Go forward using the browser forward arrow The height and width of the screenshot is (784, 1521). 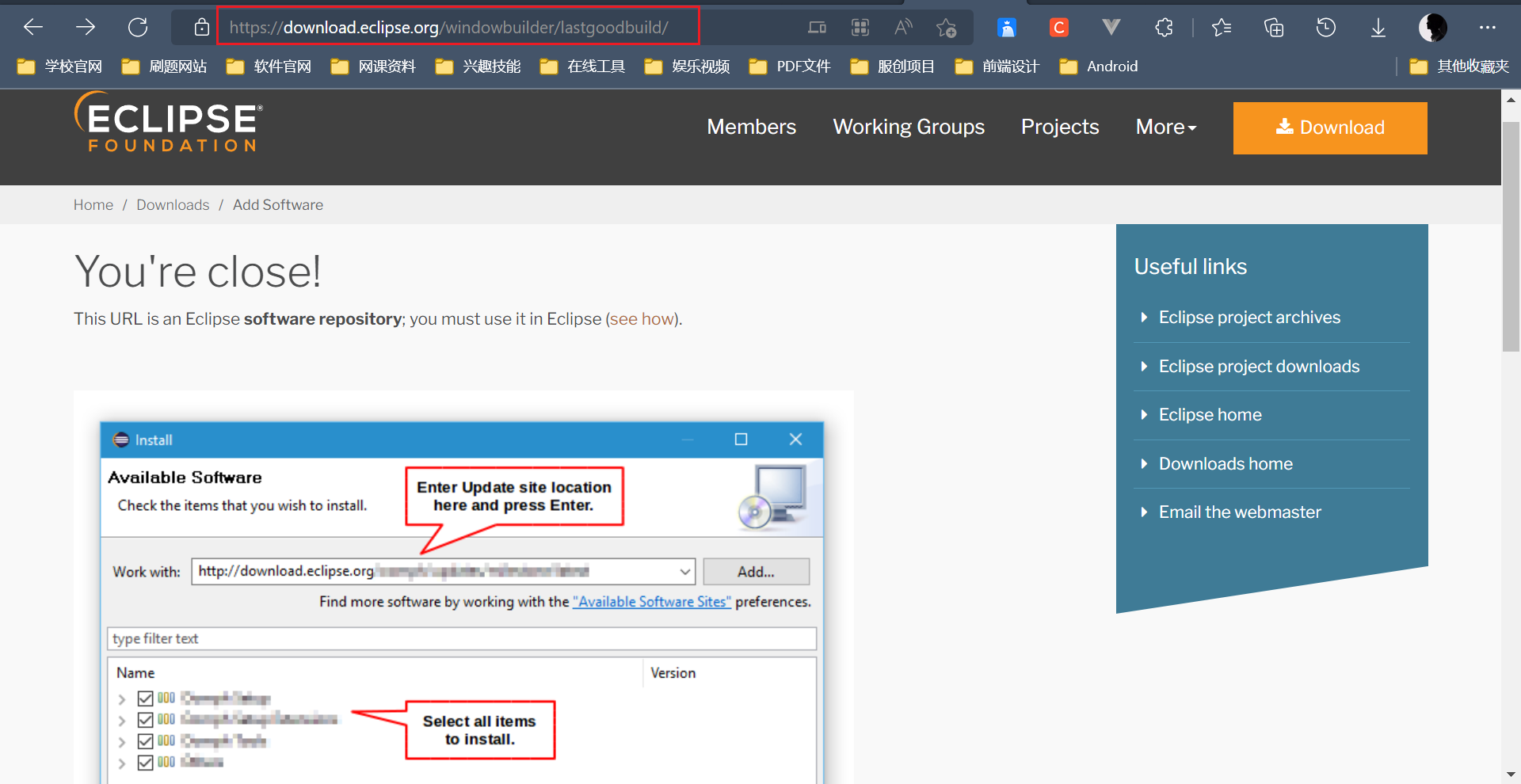coord(86,28)
